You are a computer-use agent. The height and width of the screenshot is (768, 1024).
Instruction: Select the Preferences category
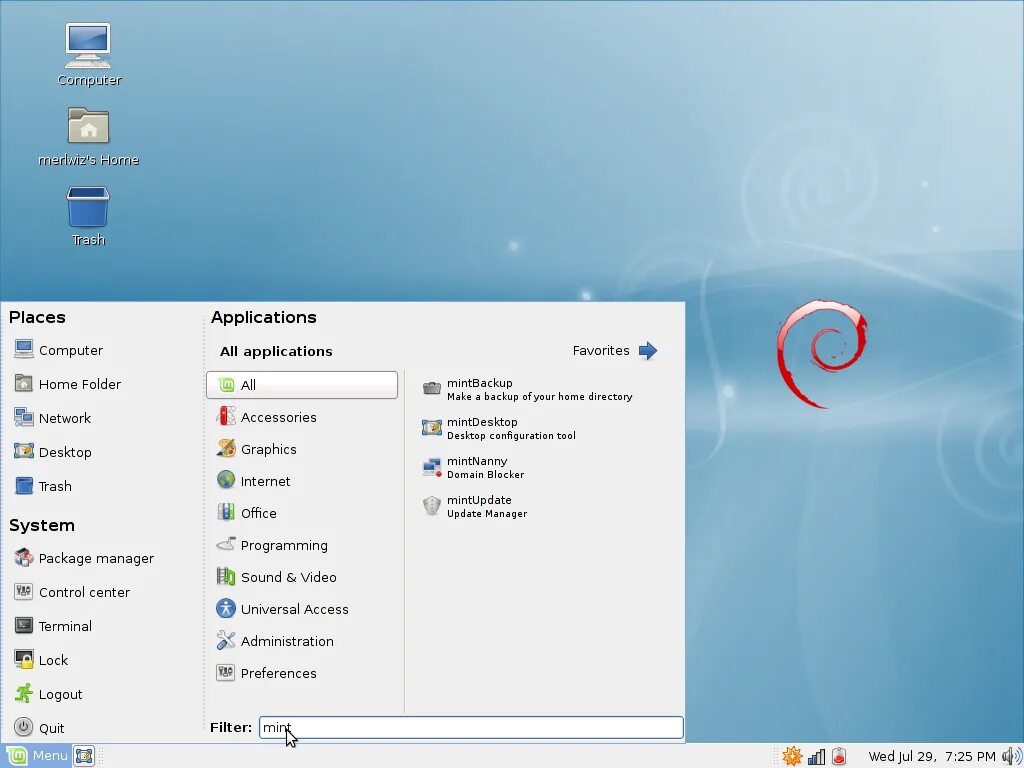point(266,673)
